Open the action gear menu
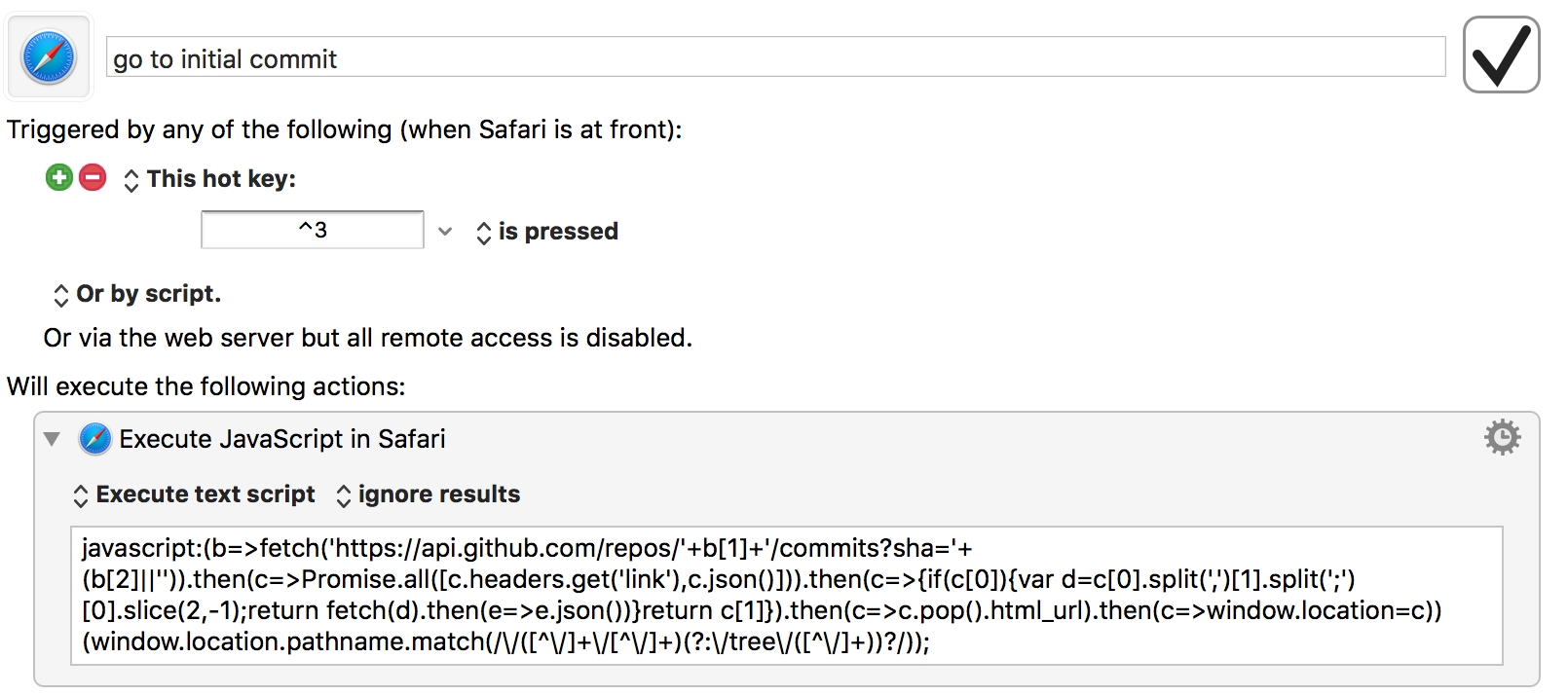Screen dimensions: 1568x695 click(1502, 438)
